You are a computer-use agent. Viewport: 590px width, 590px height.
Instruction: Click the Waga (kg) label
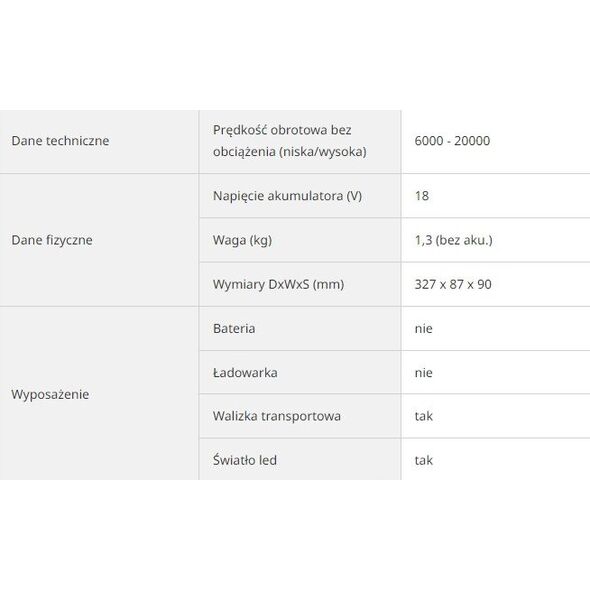(242, 240)
